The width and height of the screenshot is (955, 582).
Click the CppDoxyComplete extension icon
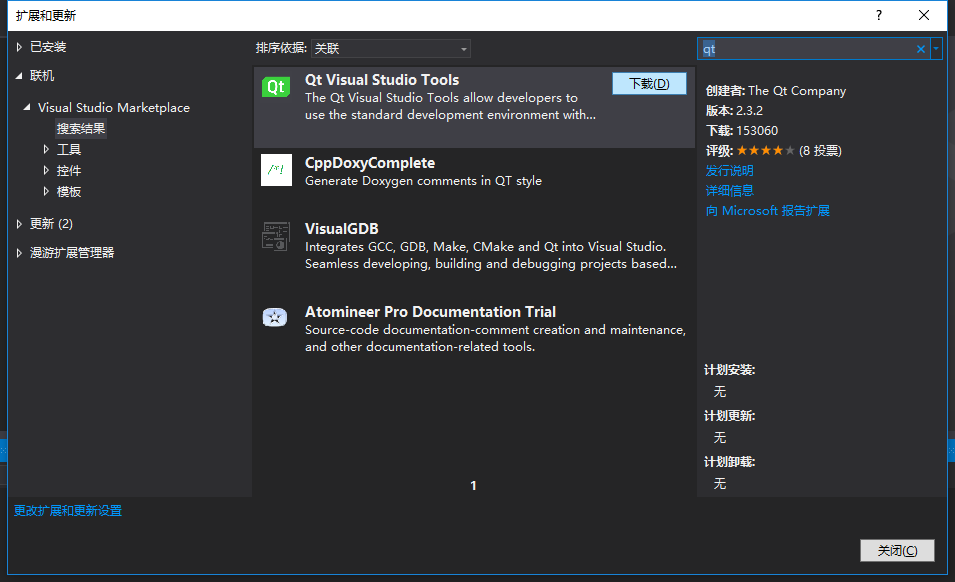276,170
